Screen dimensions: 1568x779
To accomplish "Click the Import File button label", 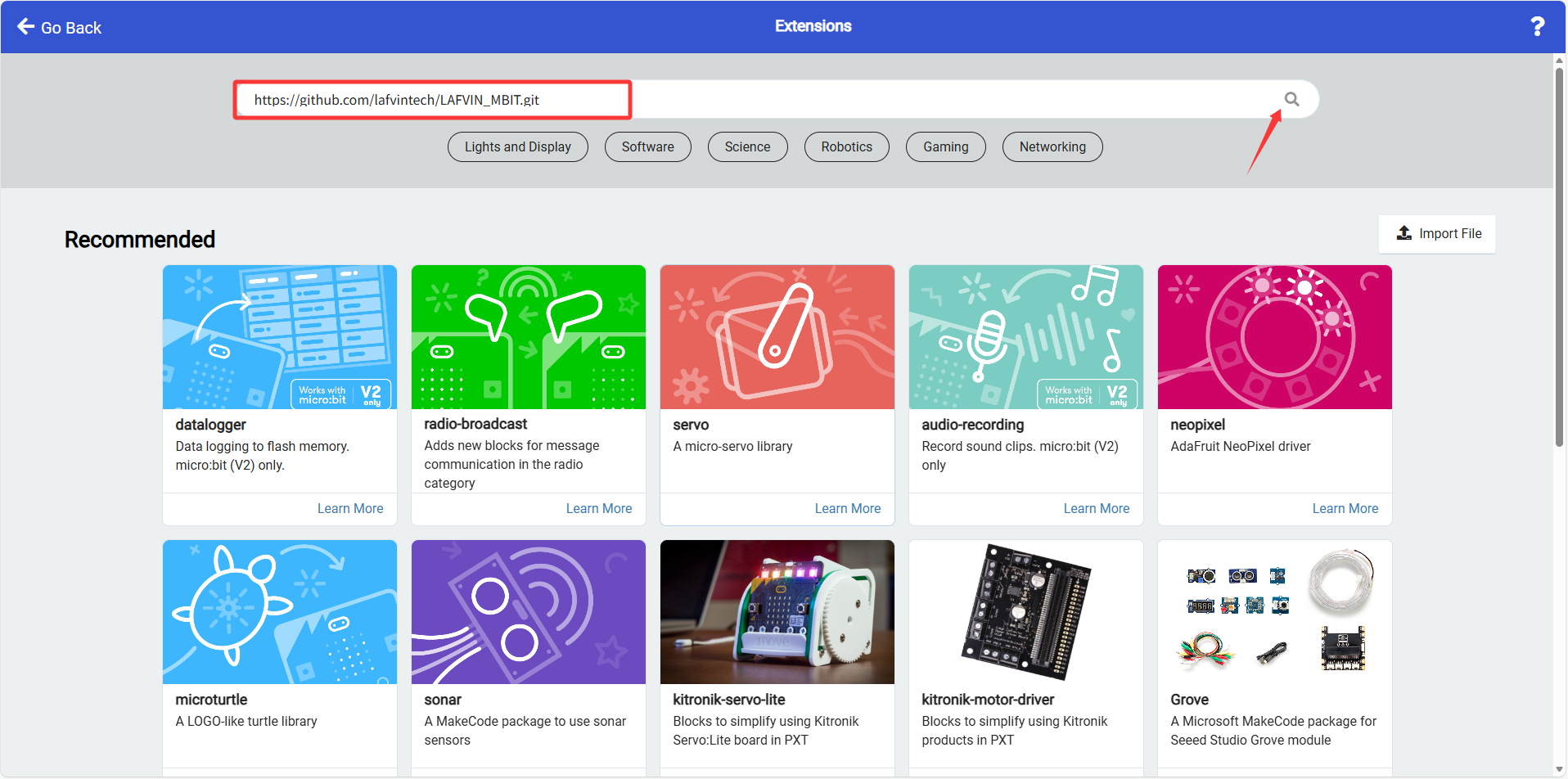I will tap(1450, 233).
